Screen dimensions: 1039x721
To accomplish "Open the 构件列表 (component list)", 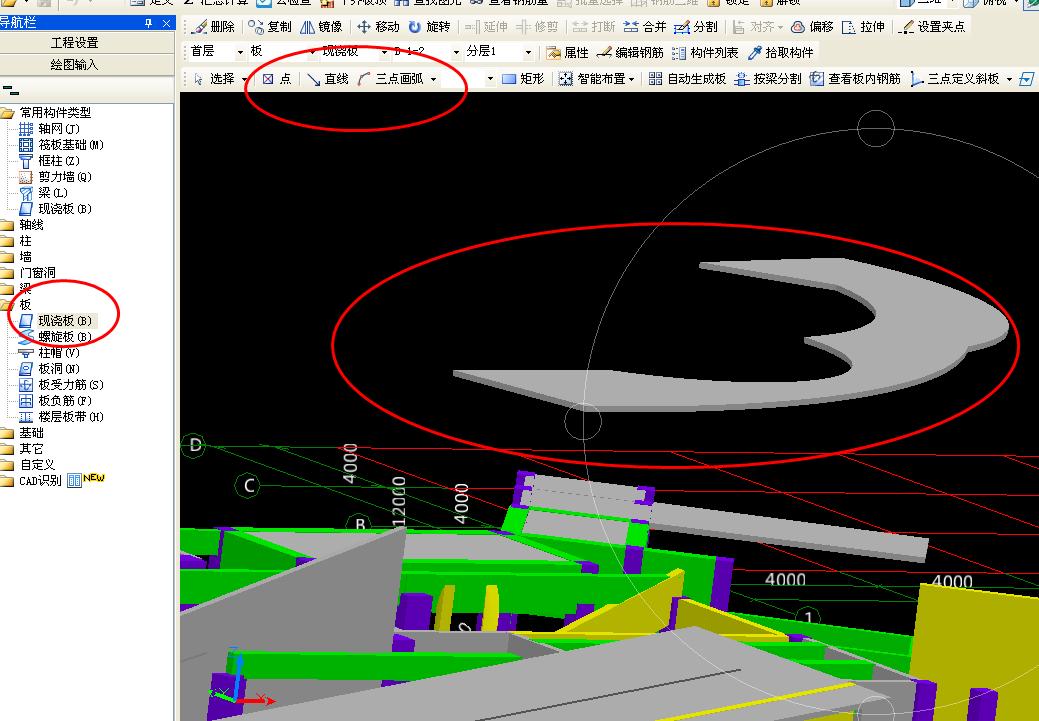I will (x=705, y=52).
